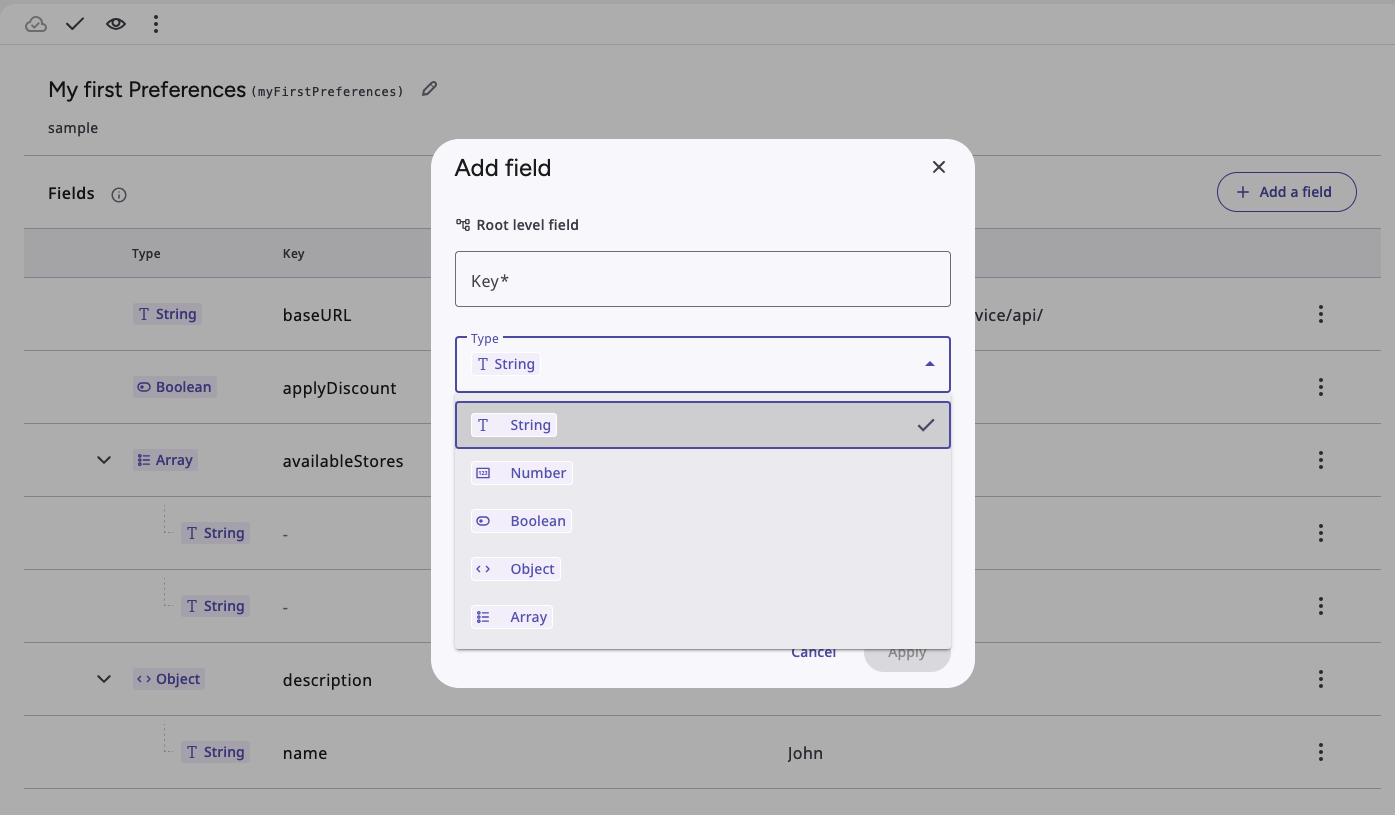This screenshot has width=1395, height=815.
Task: Click the availableStores key cell
Action: click(343, 461)
